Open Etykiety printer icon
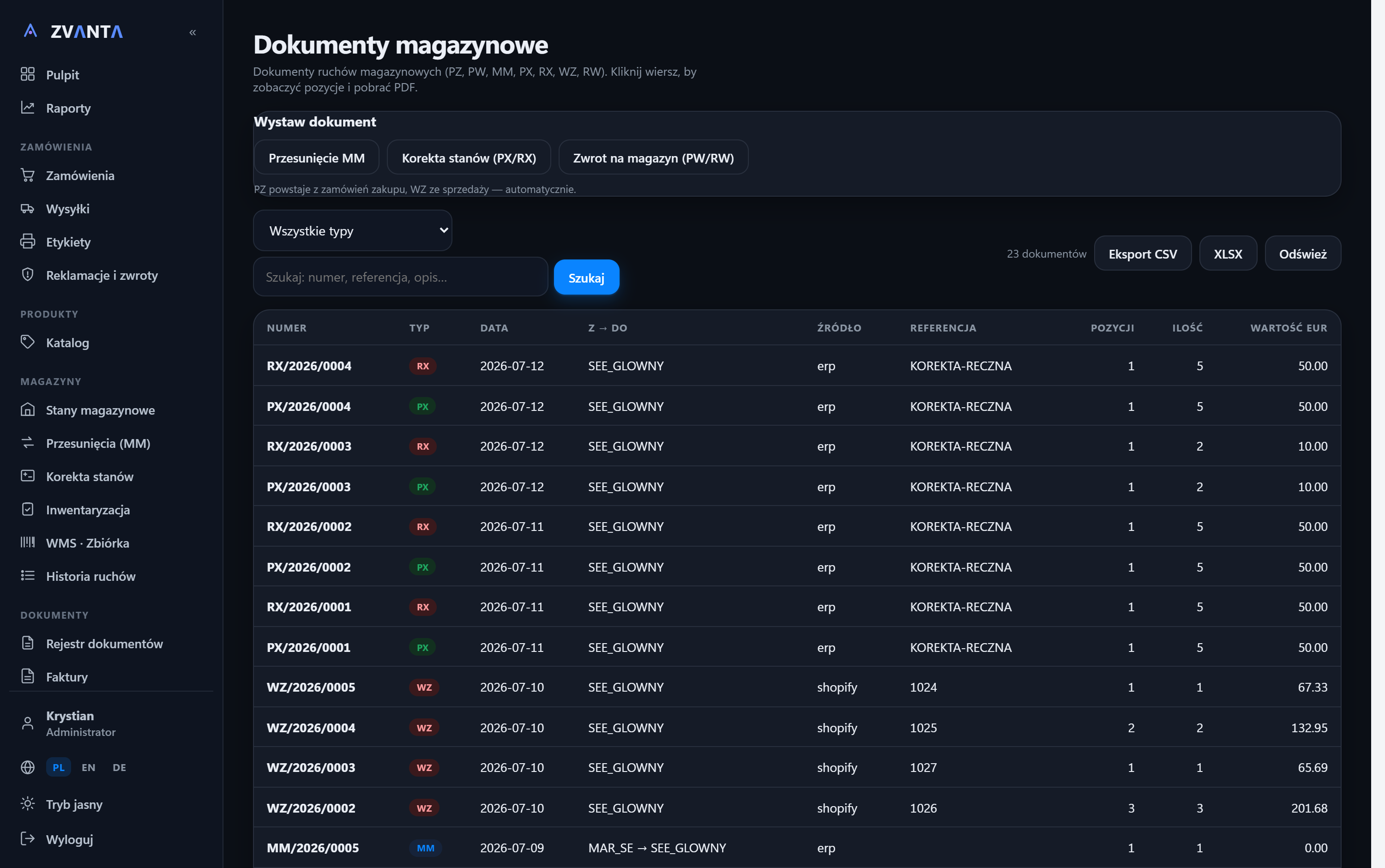 [x=28, y=241]
